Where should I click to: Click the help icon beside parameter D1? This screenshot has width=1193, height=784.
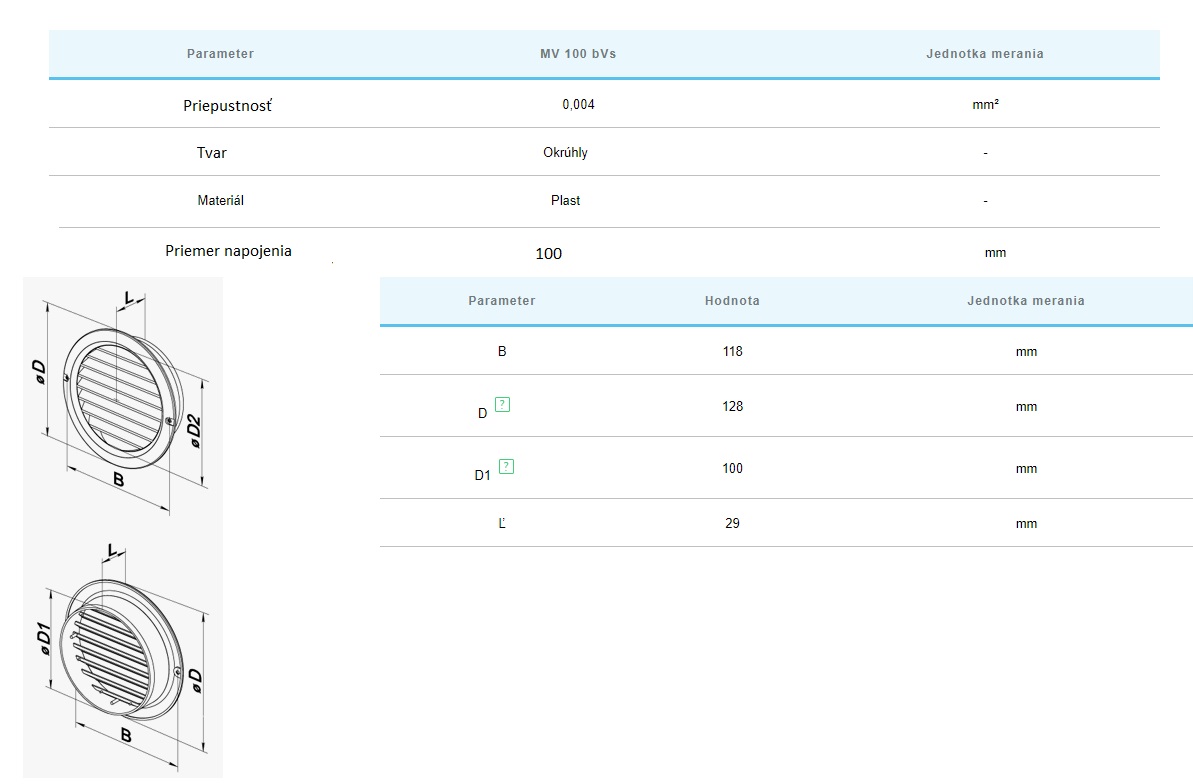[506, 466]
